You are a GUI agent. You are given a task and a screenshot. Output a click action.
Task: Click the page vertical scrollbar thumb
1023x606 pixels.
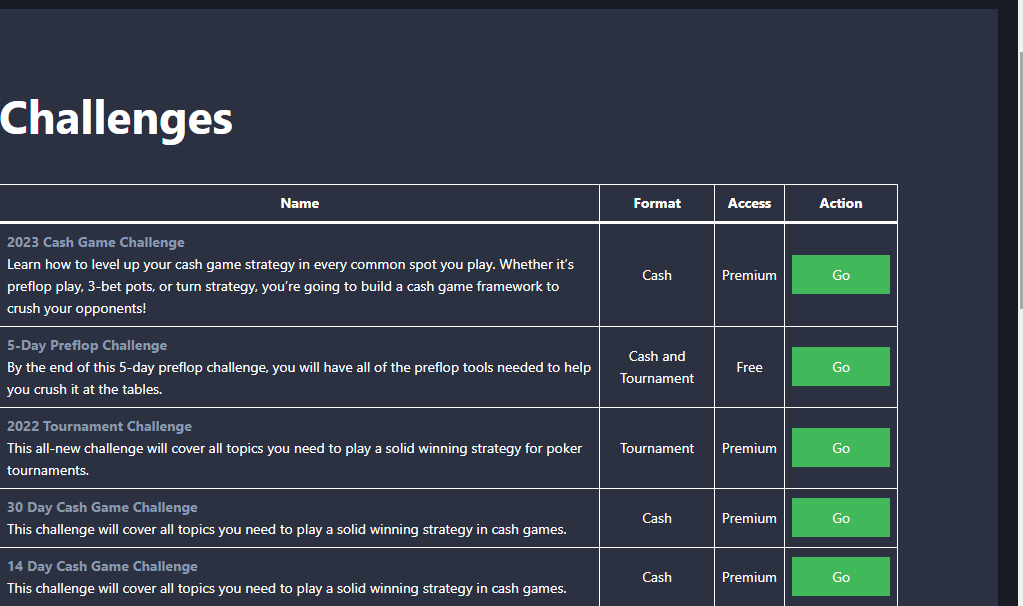click(1020, 179)
